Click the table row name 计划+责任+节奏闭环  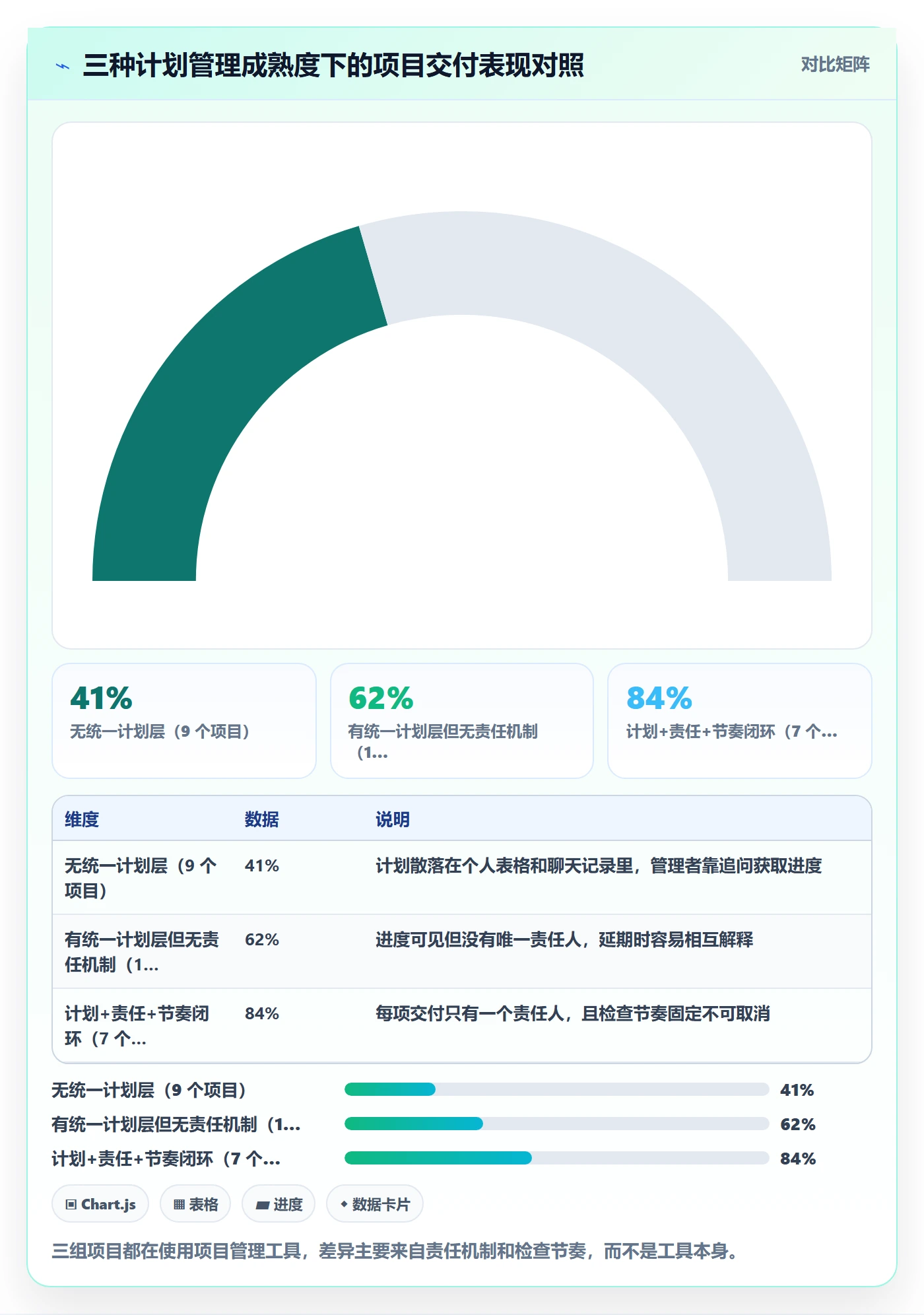click(x=137, y=1026)
